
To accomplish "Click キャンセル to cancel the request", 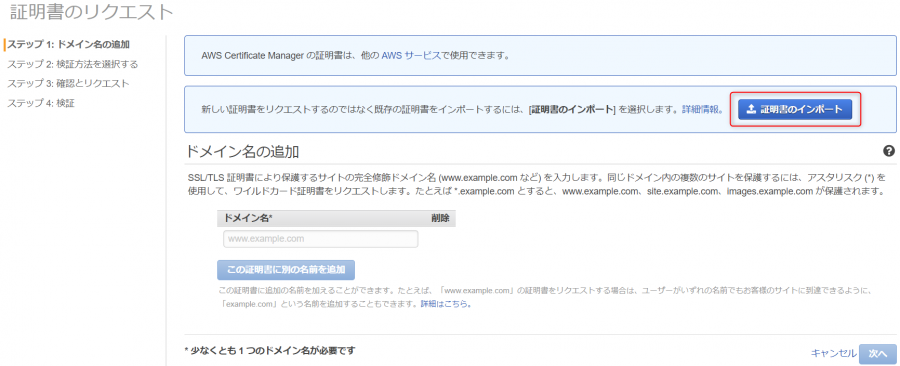I will [x=833, y=353].
